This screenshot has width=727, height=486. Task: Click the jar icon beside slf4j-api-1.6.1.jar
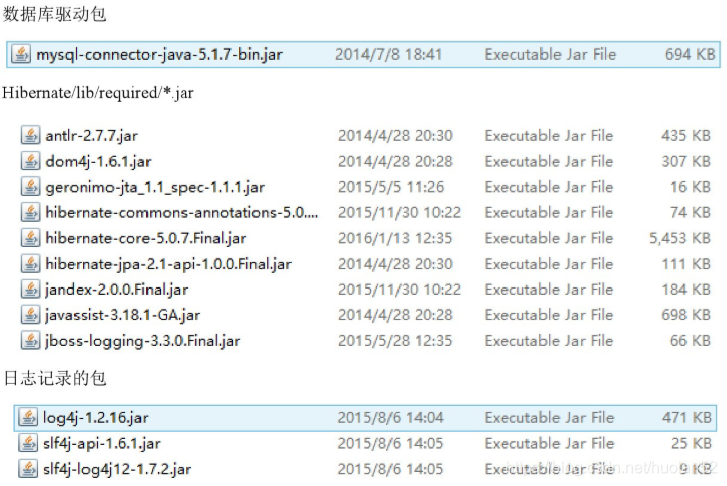click(x=28, y=443)
